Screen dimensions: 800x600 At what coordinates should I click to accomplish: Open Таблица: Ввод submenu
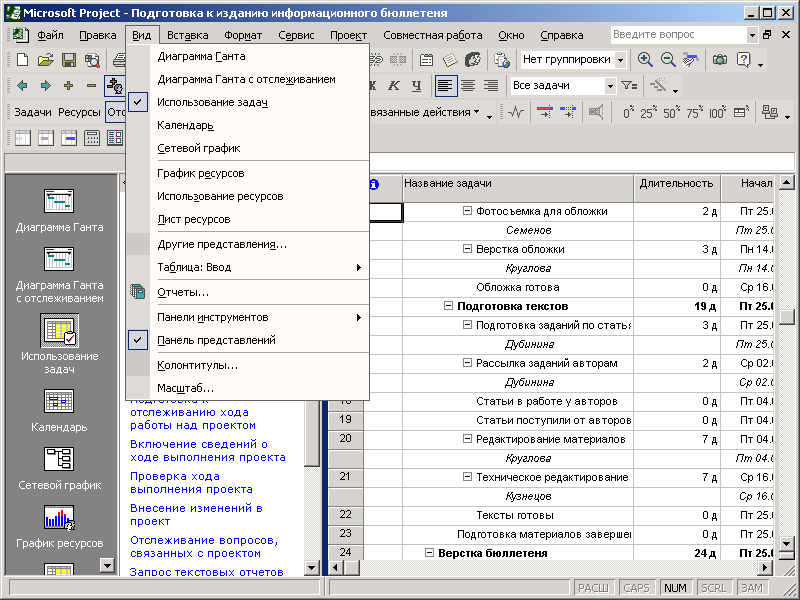(247, 267)
